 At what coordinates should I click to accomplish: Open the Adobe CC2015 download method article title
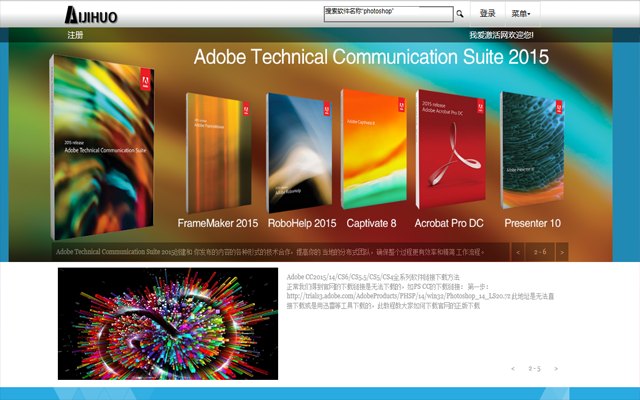(x=373, y=277)
